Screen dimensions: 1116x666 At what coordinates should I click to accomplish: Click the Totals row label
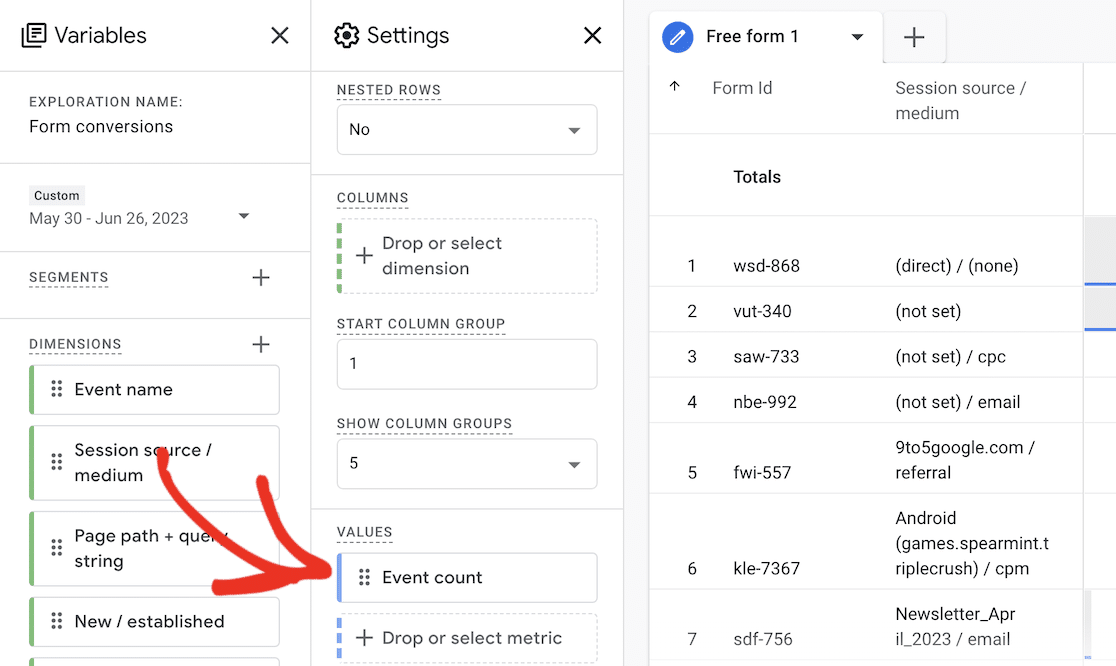coord(757,176)
